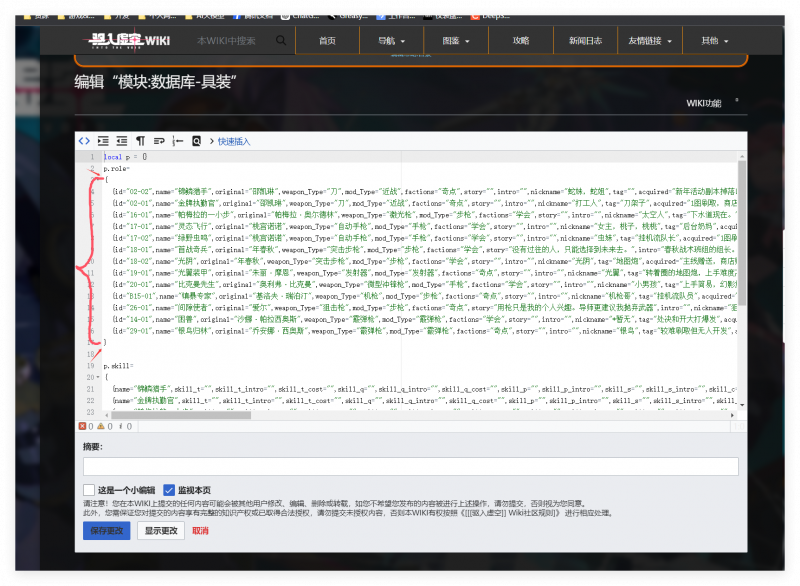Toggle the line wrapping icon
Screen dimensions: 800x586
point(159,141)
